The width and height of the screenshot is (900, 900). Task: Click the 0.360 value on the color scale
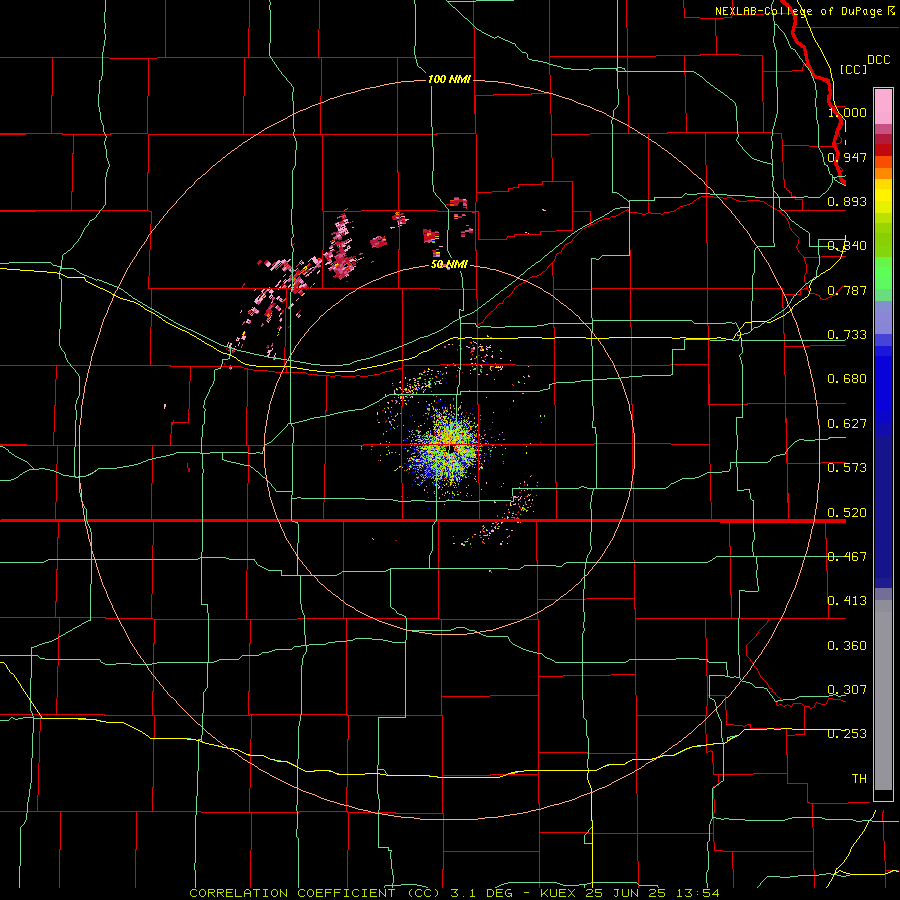[847, 646]
